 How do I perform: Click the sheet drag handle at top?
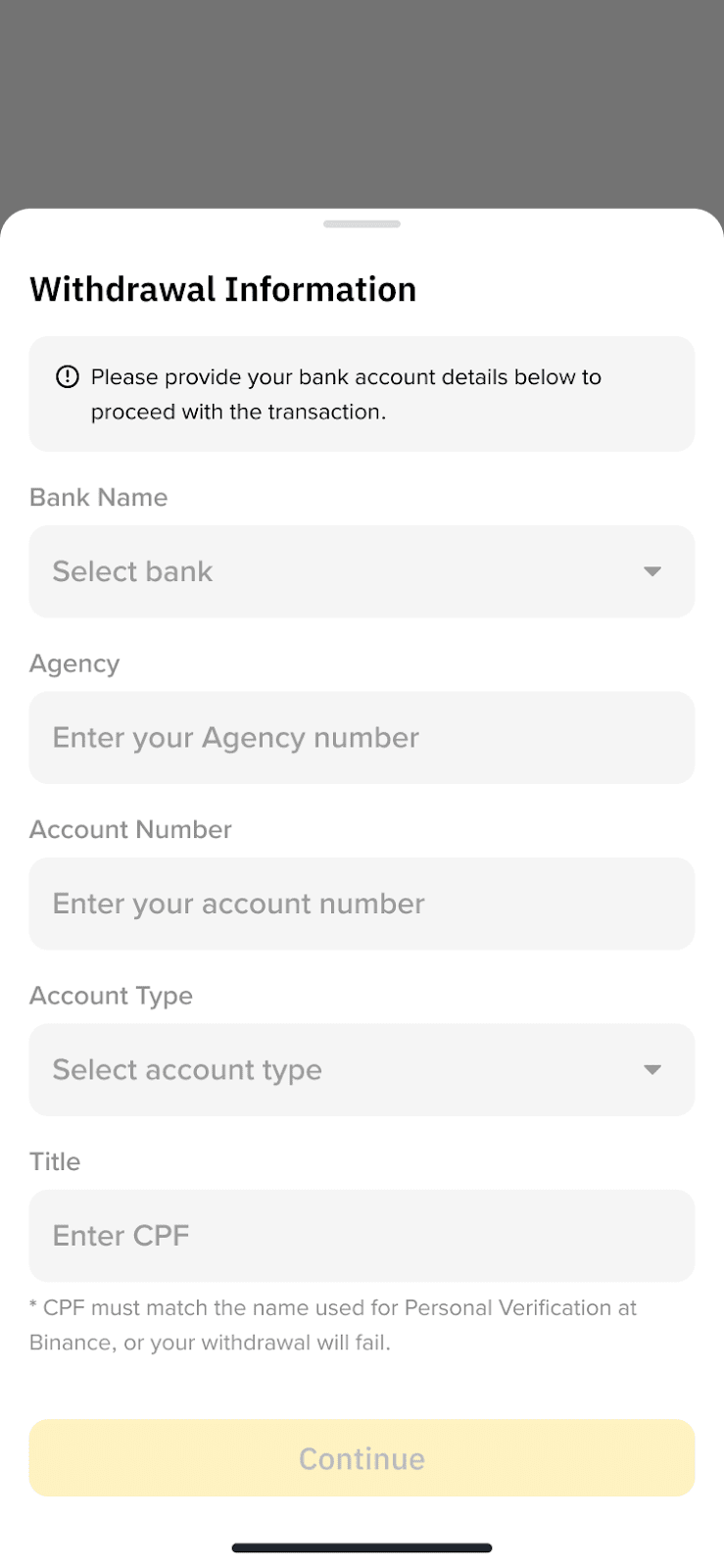362,224
